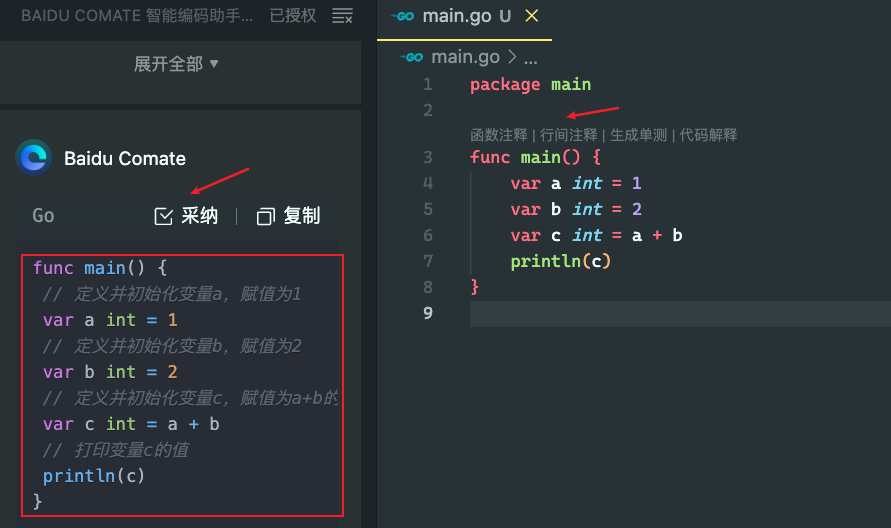The height and width of the screenshot is (528, 891).
Task: Click the closing brace on editor line 8
Action: (x=474, y=287)
